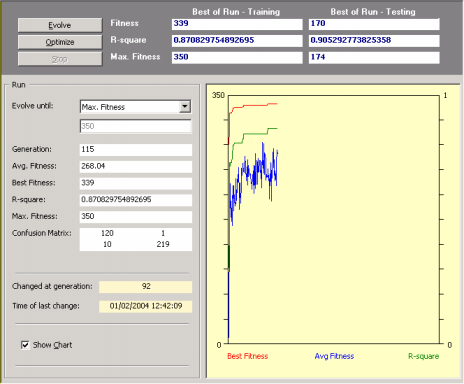The width and height of the screenshot is (464, 384).
Task: Click Testing R-square value 0.905292773825358
Action: [374, 40]
